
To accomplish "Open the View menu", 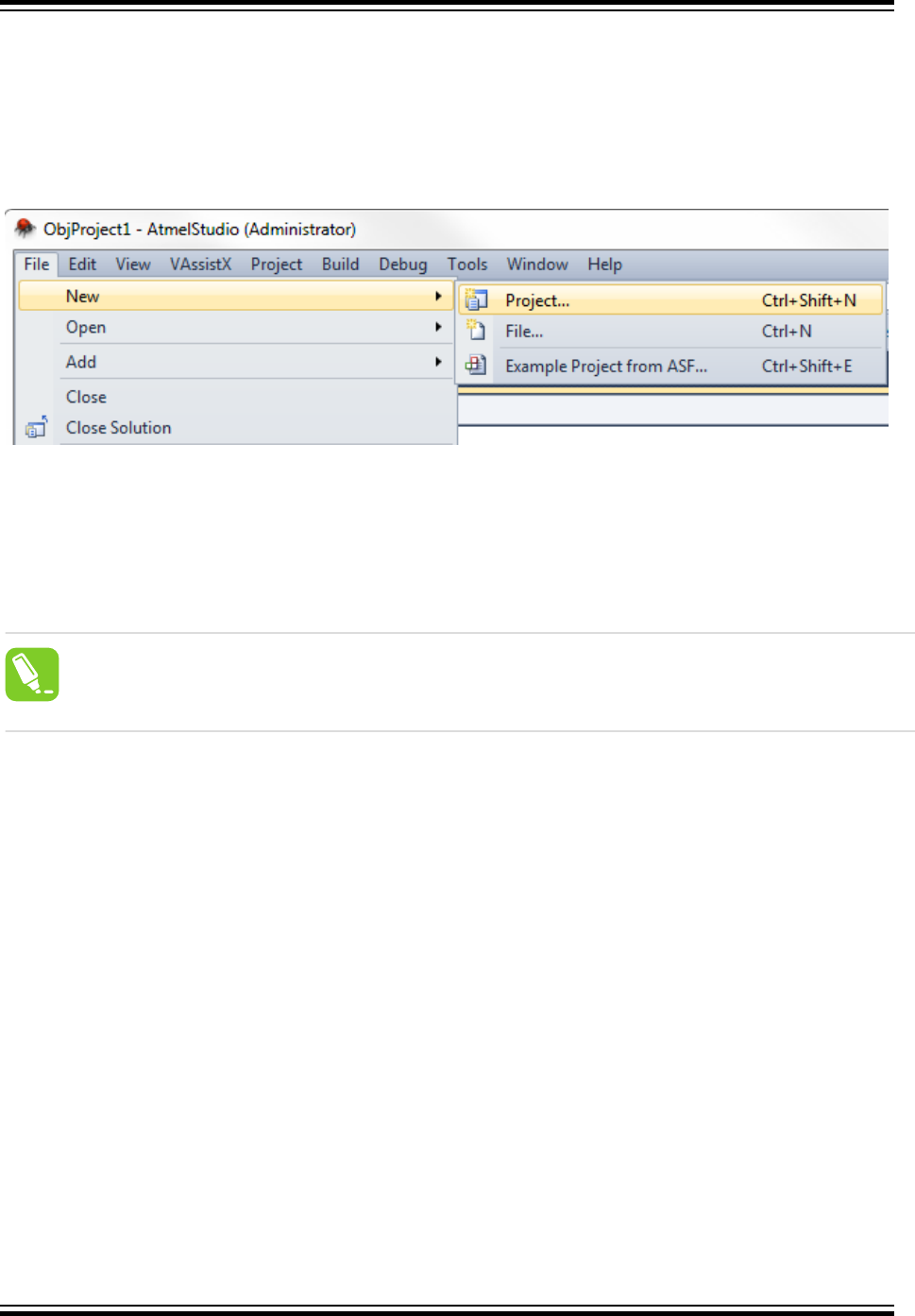I will [133, 265].
